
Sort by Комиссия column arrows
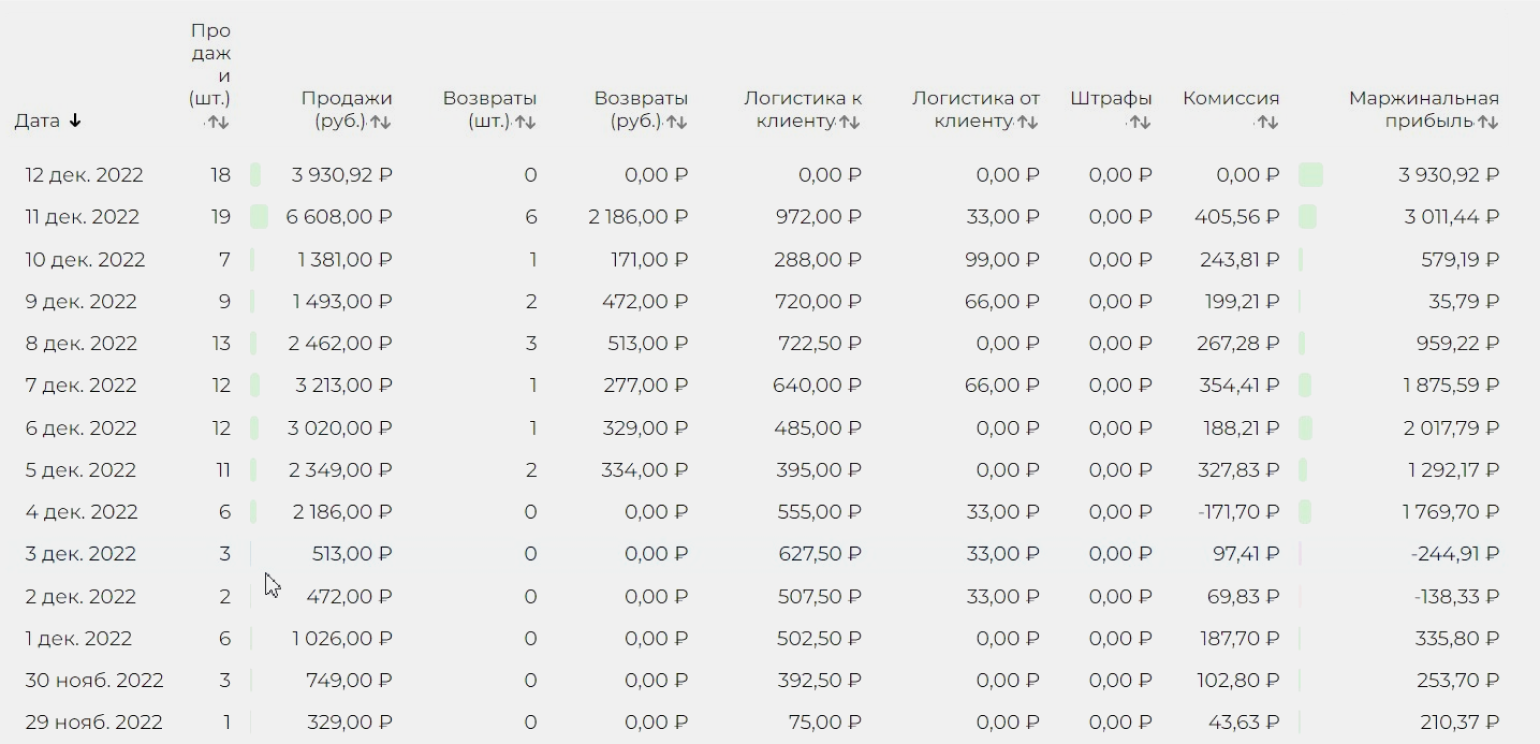[x=1267, y=122]
